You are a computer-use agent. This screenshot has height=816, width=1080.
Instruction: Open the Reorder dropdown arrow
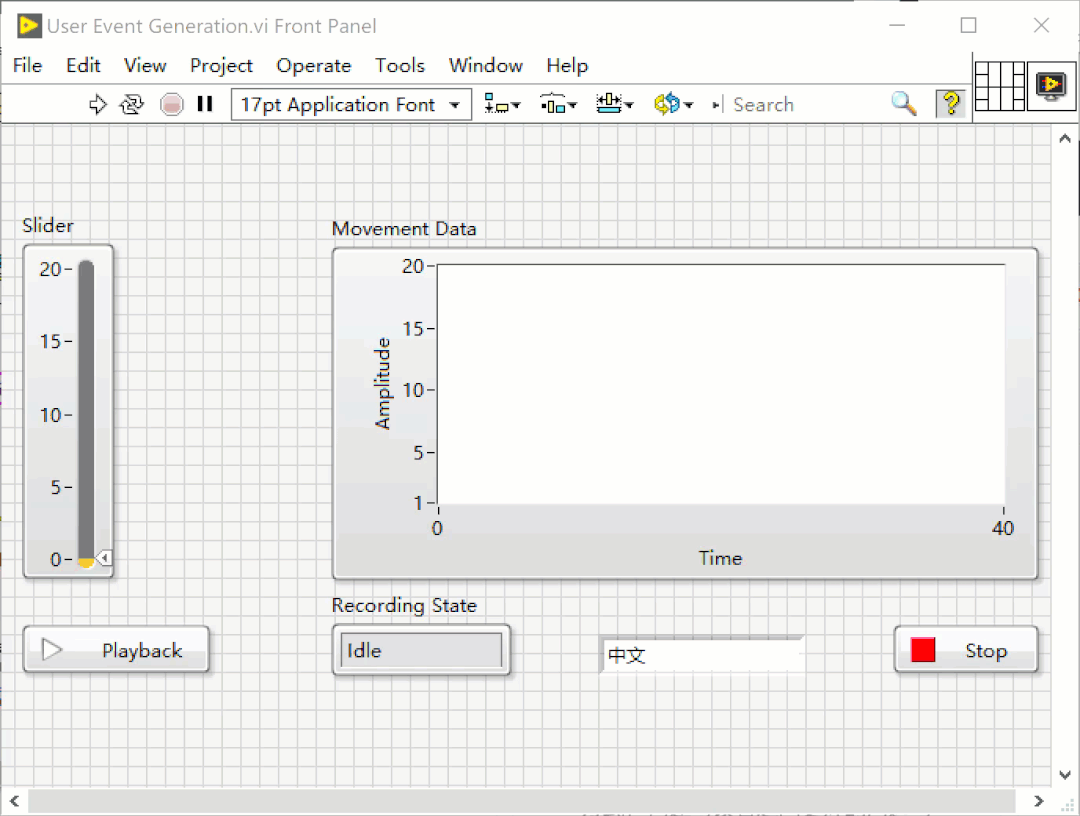688,103
